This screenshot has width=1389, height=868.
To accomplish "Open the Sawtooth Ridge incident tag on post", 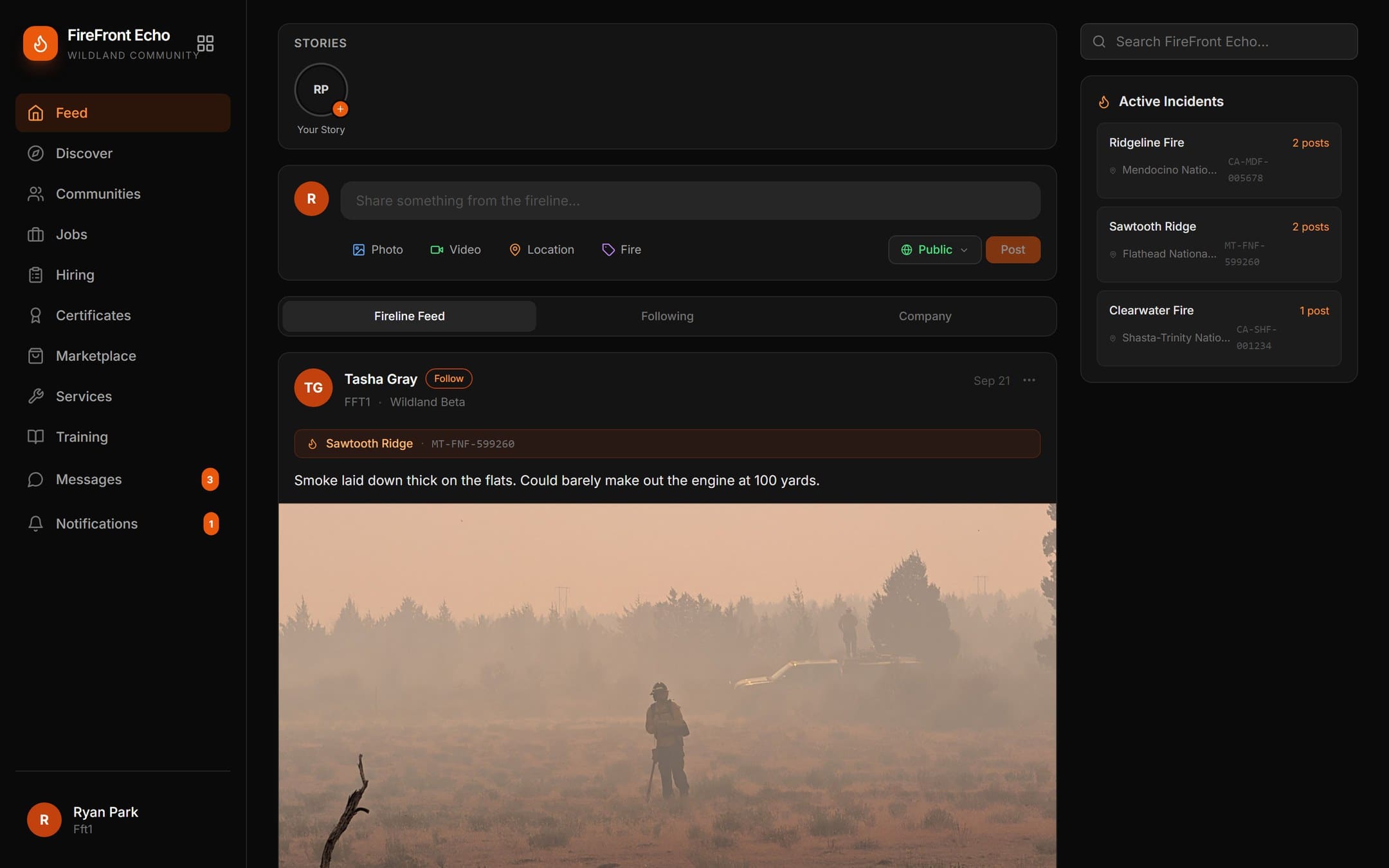I will 667,444.
